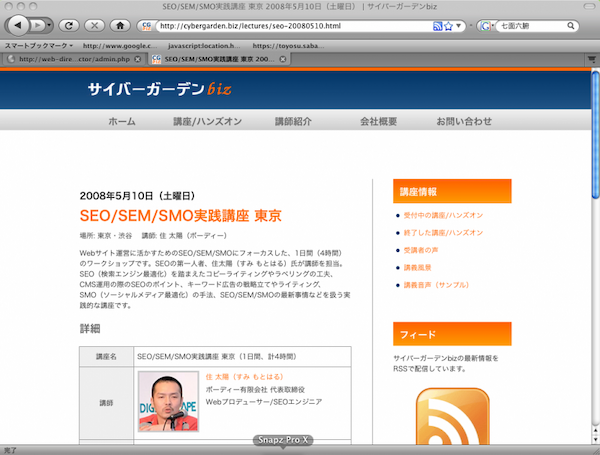Close the admin.php tab
This screenshot has width=600, height=455.
138,59
